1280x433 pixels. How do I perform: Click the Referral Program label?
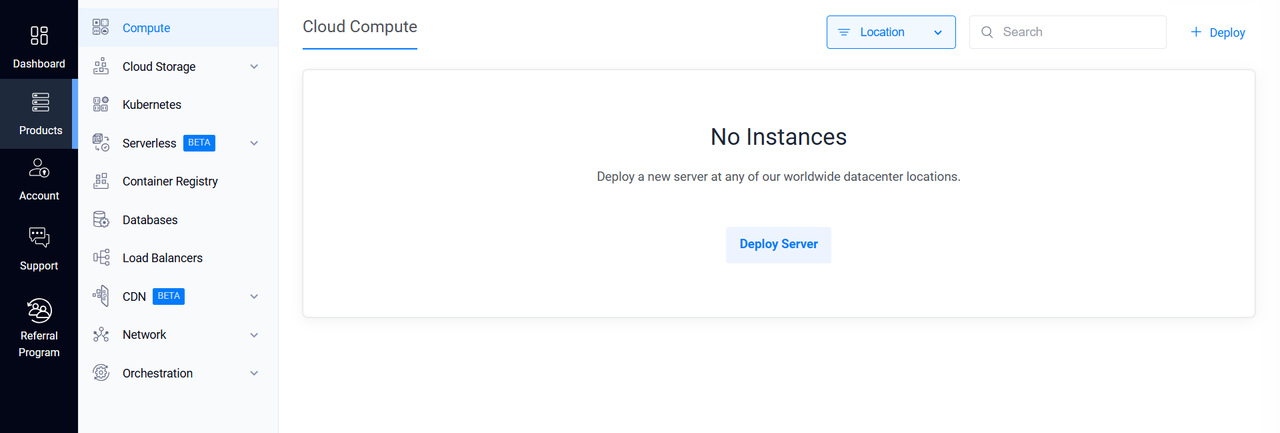[39, 344]
